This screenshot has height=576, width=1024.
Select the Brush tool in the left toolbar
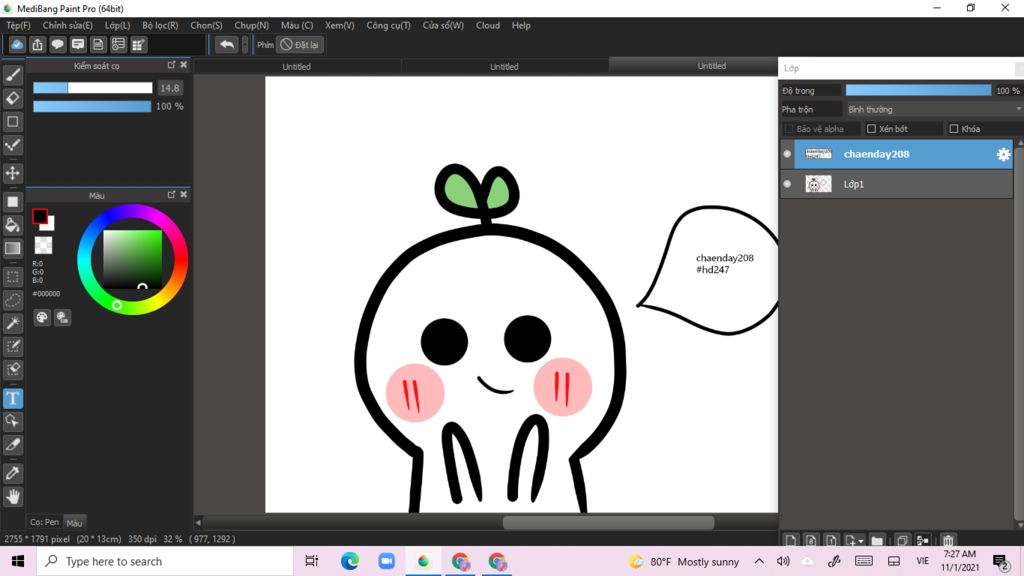(12, 75)
